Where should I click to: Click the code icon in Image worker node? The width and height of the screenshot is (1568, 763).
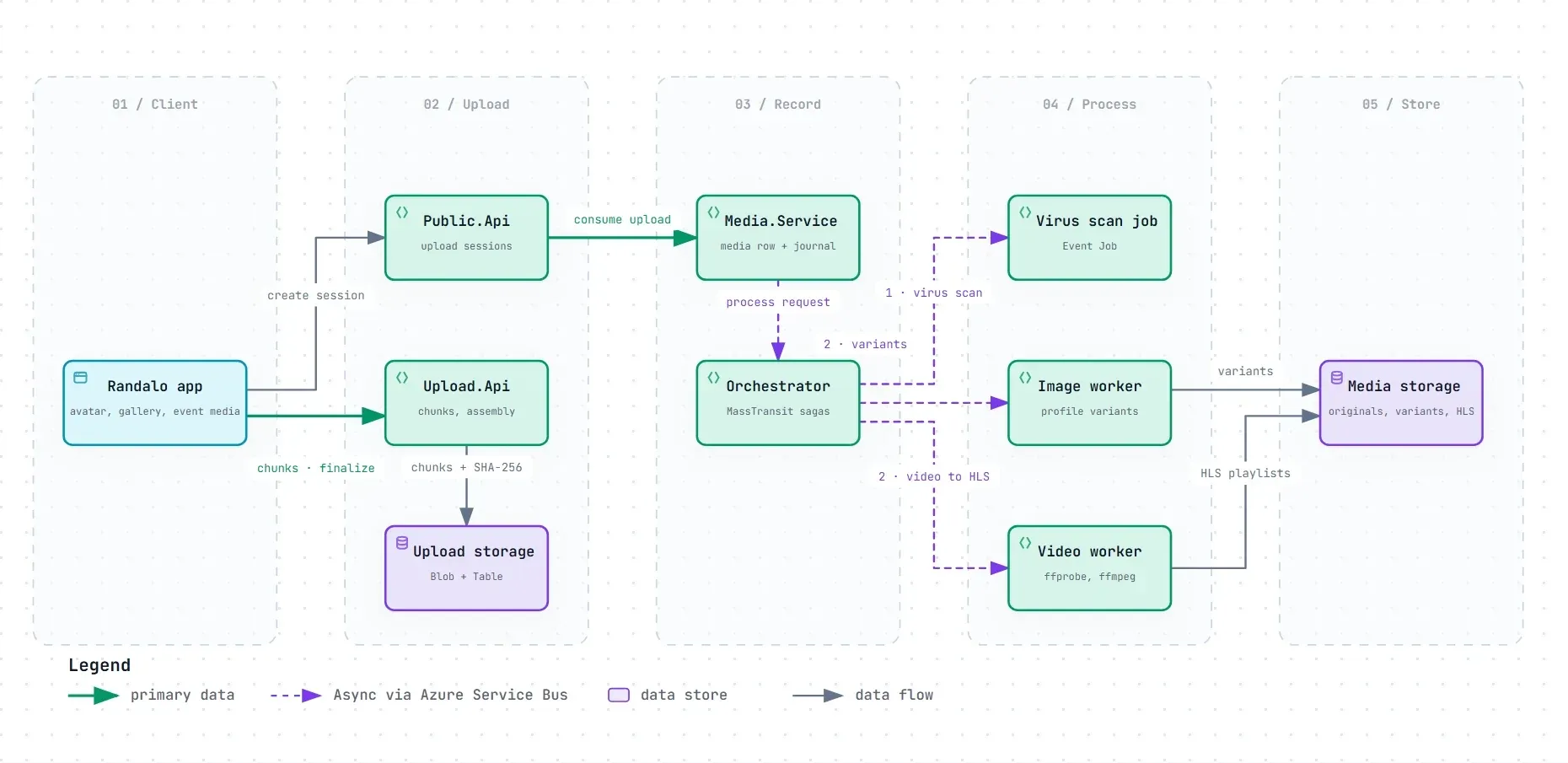[1025, 378]
